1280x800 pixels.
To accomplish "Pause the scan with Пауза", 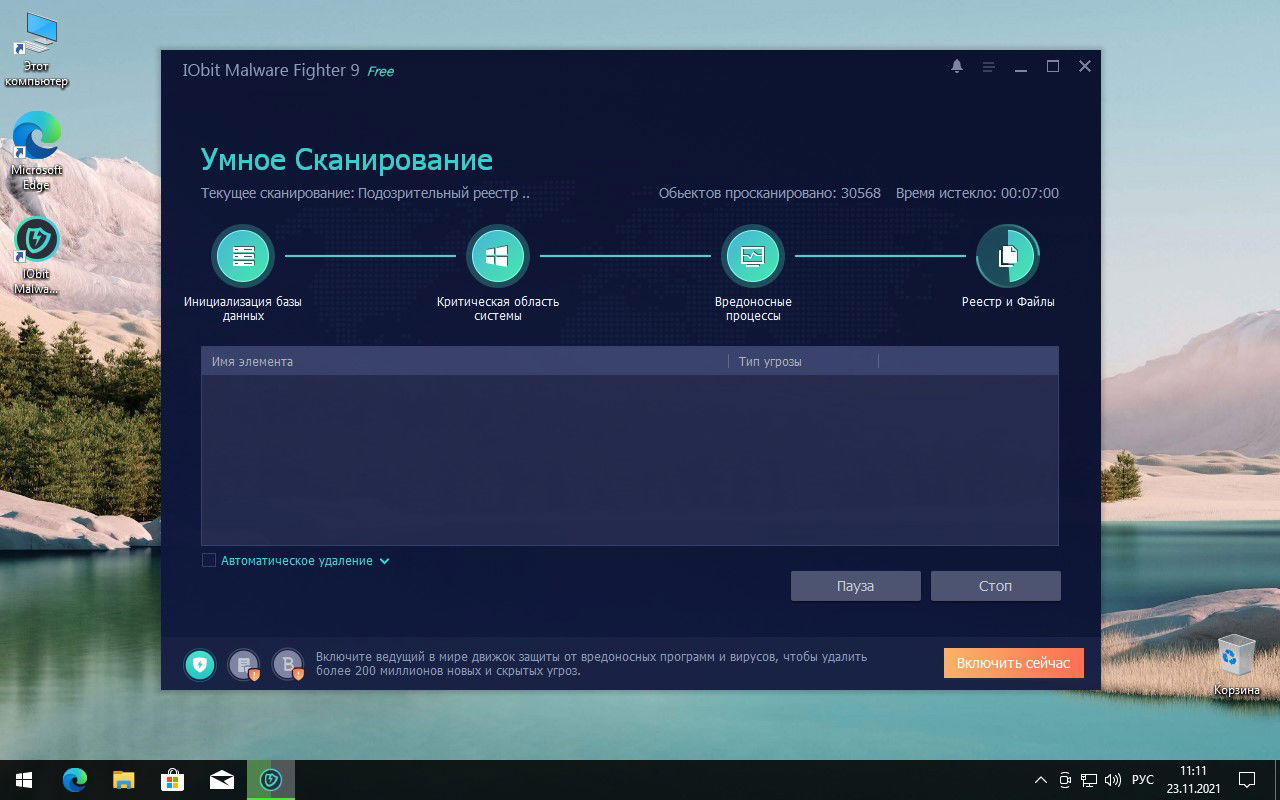I will click(x=856, y=586).
